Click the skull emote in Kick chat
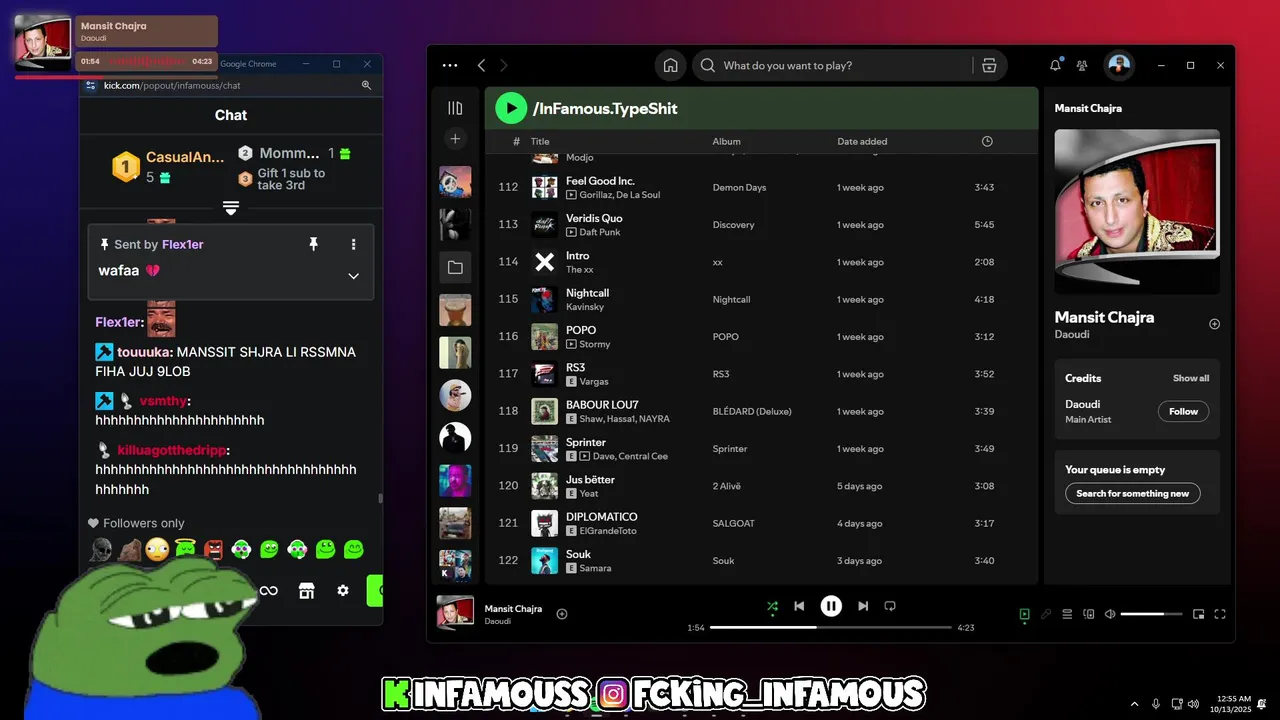Screen dimensions: 1280x720 [101, 549]
